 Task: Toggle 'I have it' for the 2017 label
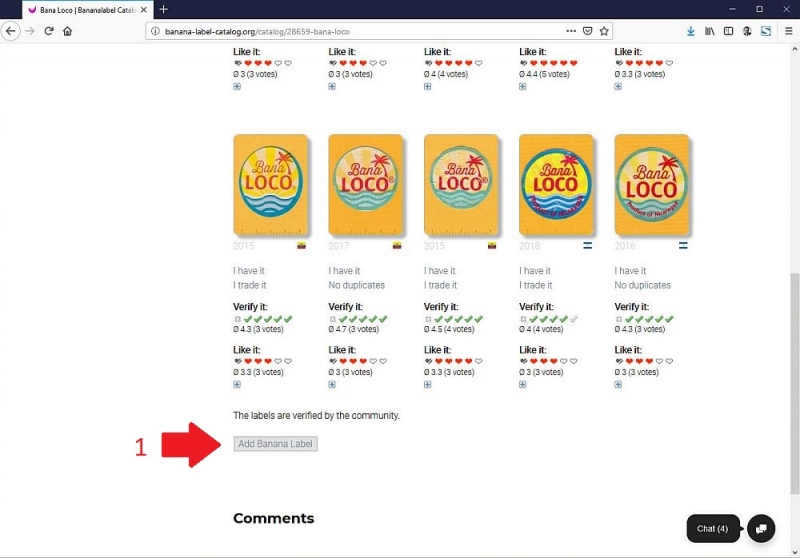[343, 271]
